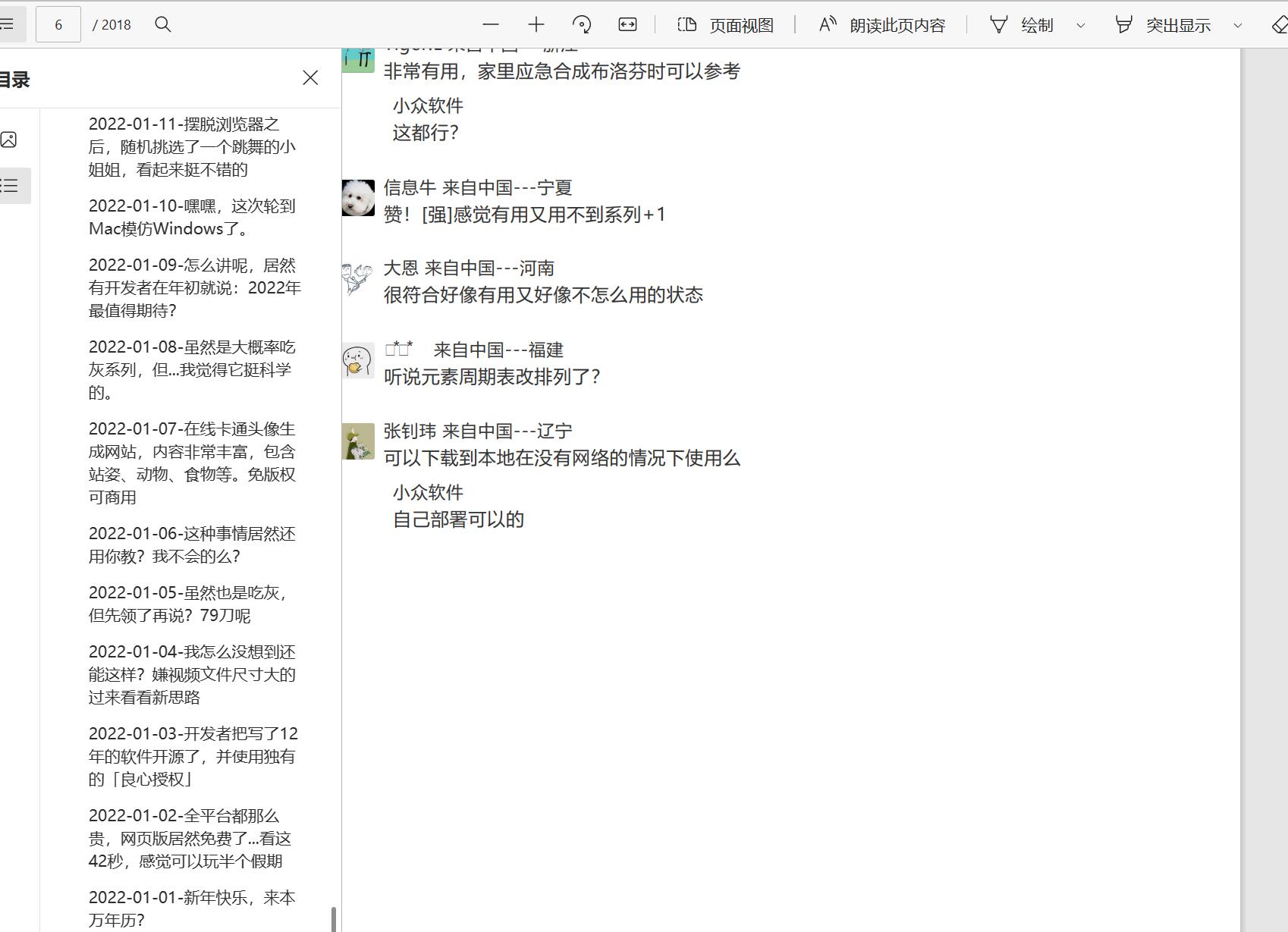This screenshot has height=932, width=1288.
Task: Click Read Aloud this page button
Action: point(882,25)
